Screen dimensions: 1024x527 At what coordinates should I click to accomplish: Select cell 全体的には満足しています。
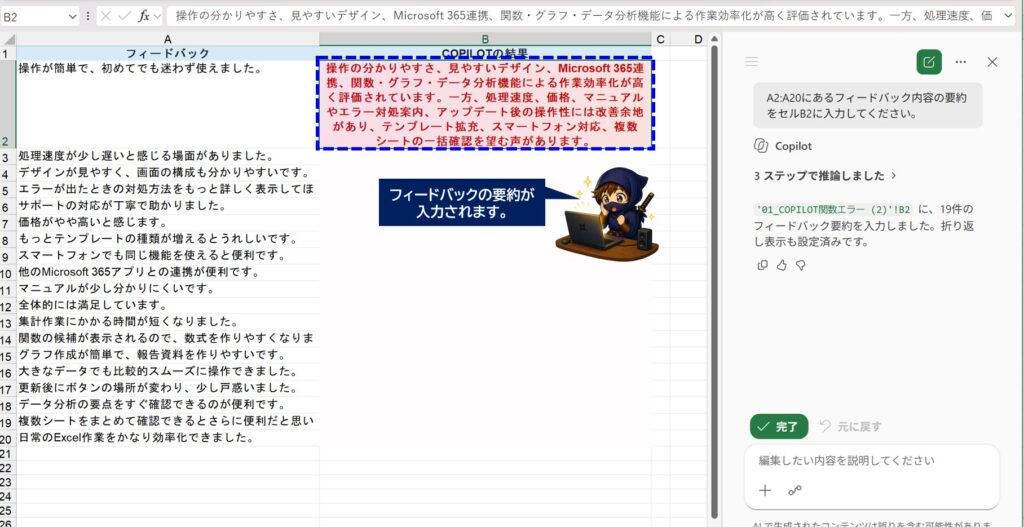(168, 306)
